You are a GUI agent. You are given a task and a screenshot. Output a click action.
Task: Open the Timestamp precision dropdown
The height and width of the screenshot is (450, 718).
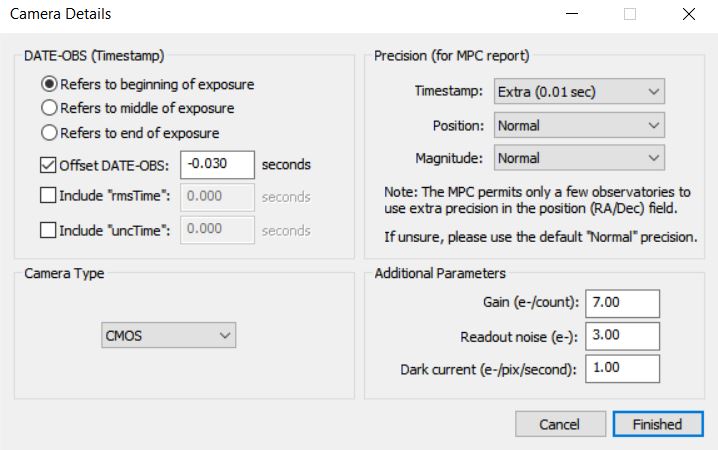(x=579, y=92)
